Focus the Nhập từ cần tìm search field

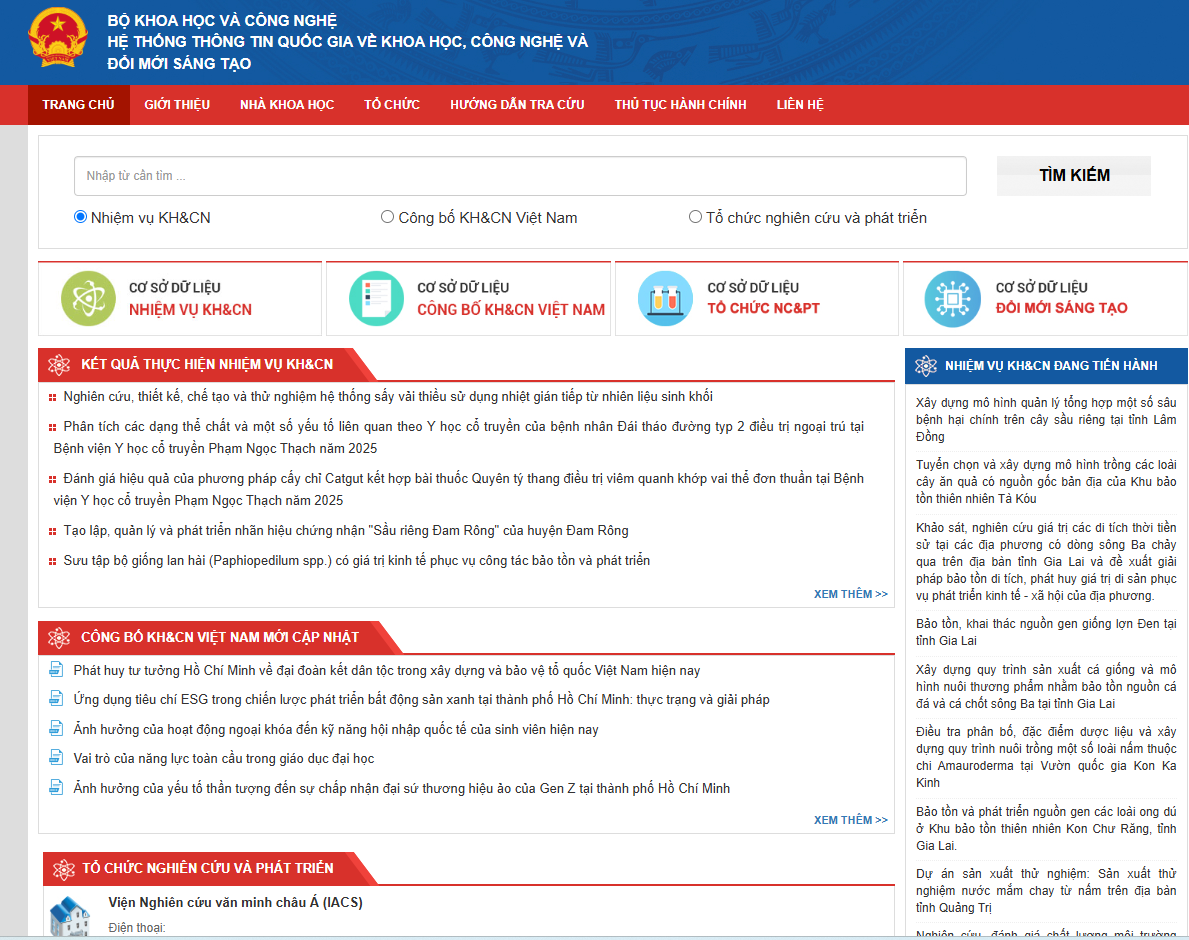click(x=520, y=176)
